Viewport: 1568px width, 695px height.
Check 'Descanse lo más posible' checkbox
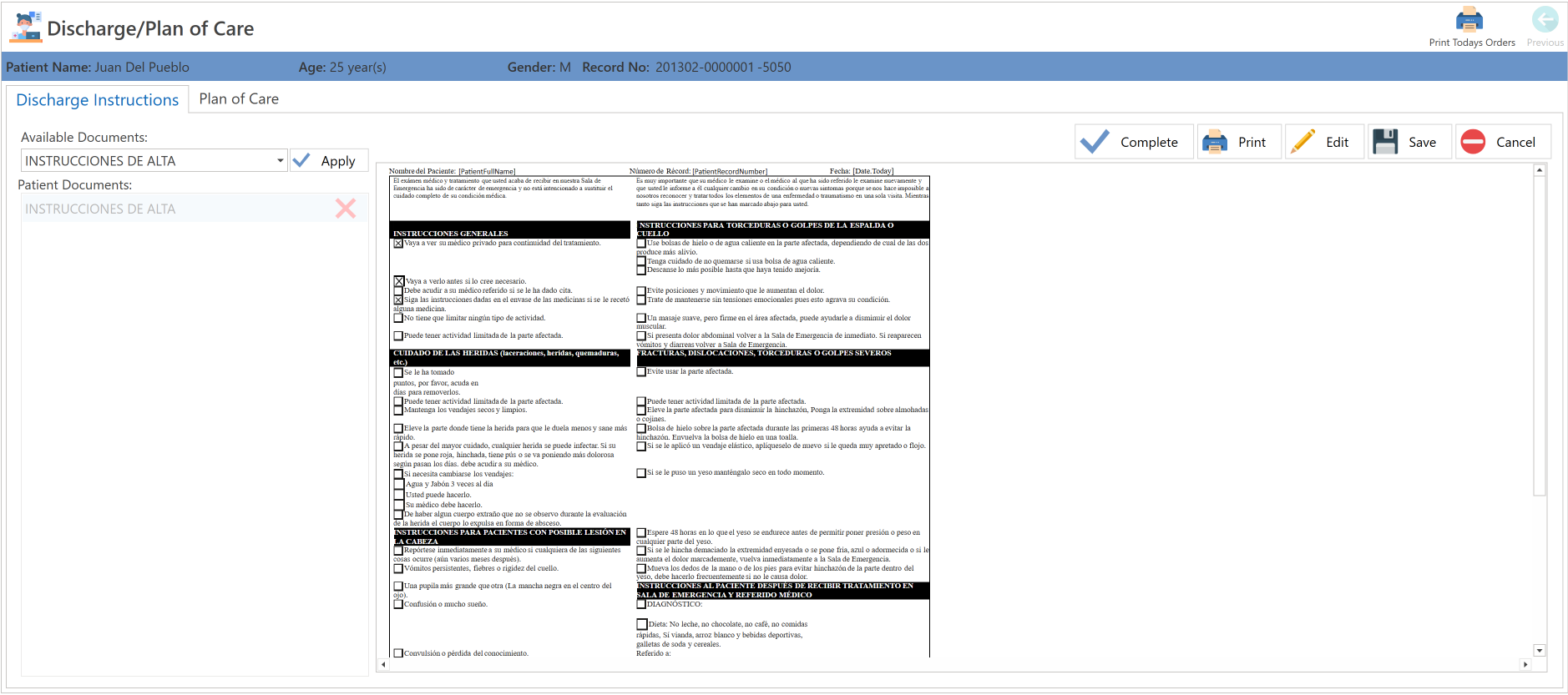tap(641, 270)
